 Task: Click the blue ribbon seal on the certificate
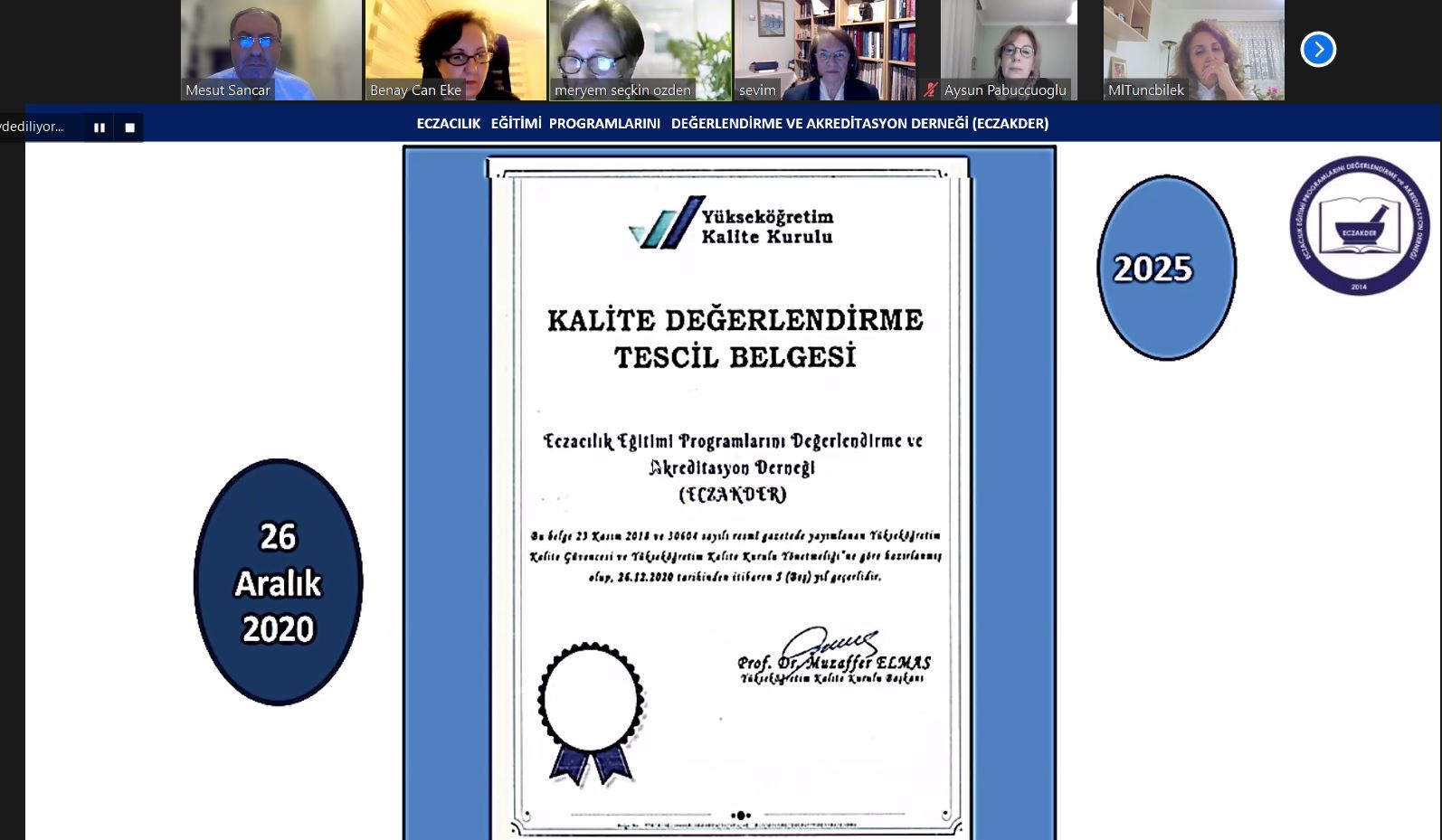pos(591,713)
